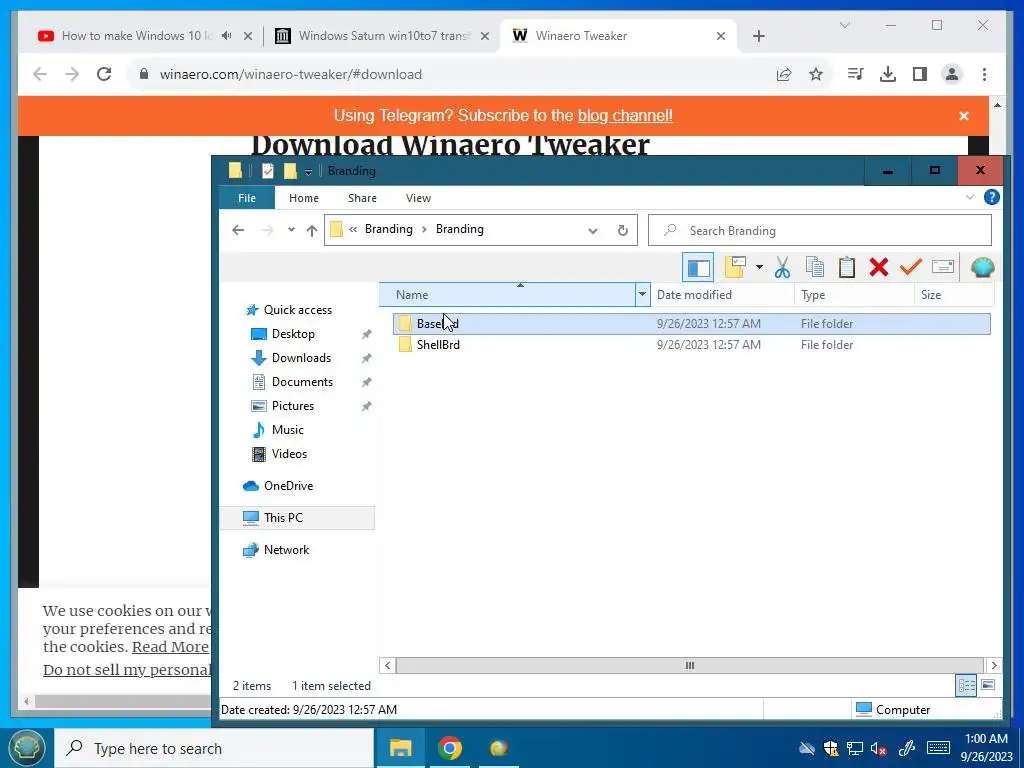1024x768 pixels.
Task: Click the muted volume icon in tray
Action: pos(878,748)
